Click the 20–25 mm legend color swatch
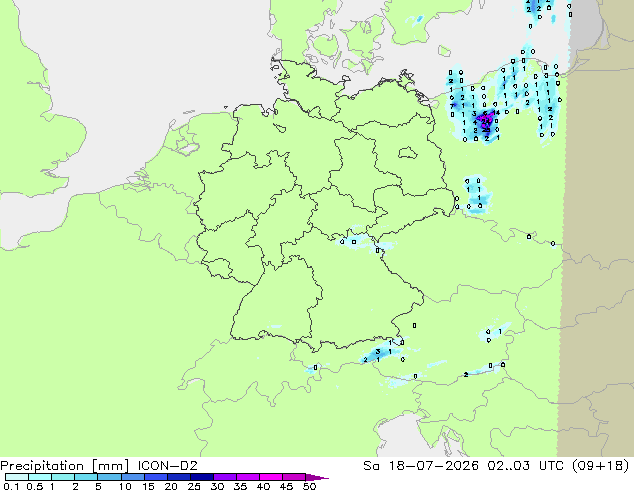Image resolution: width=634 pixels, height=490 pixels. click(178, 477)
